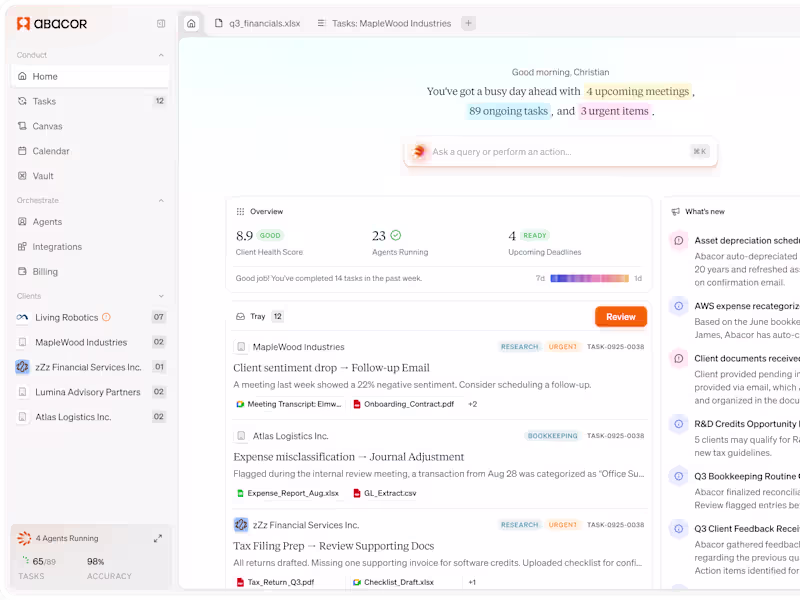The image size is (800, 600).
Task: Open Q3 Bookkeeping Routine update
Action: [x=747, y=477]
